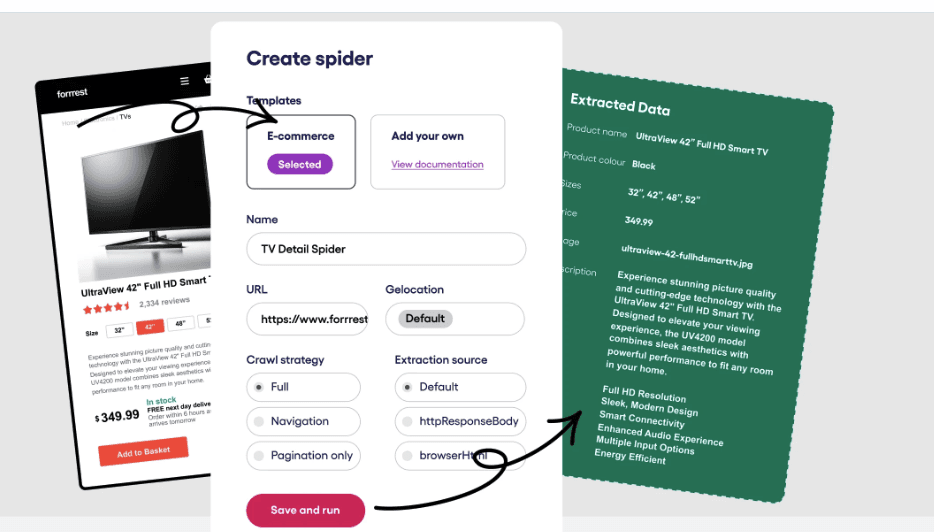Click the TV product image
Image resolution: width=934 pixels, height=532 pixels.
point(147,202)
